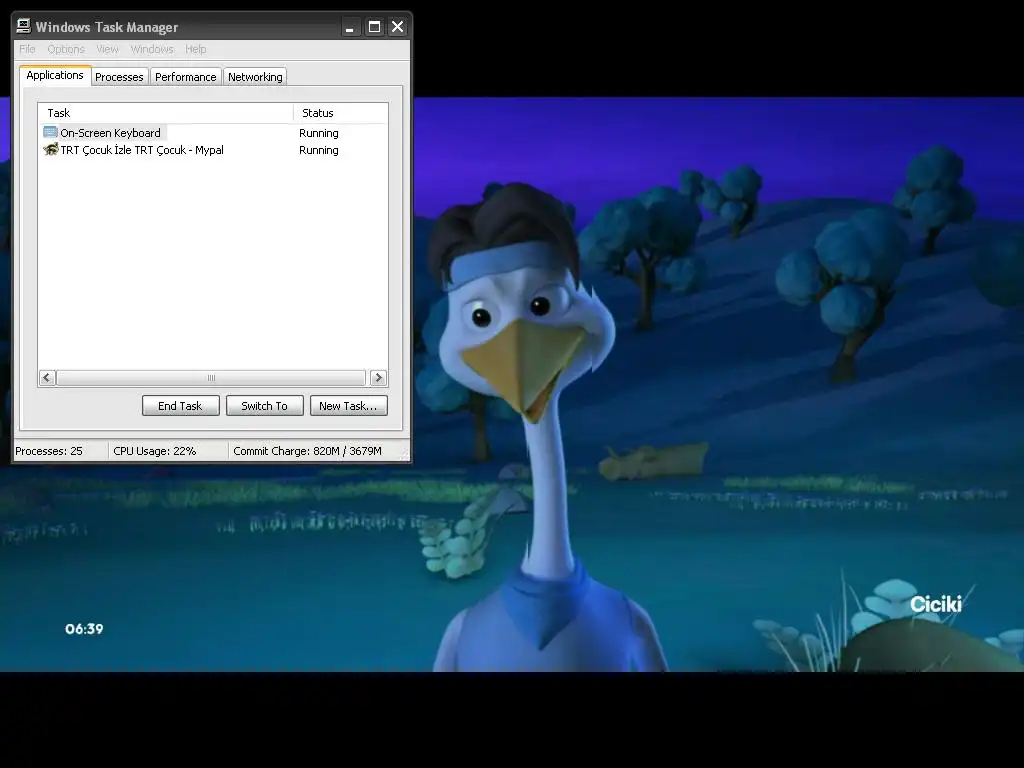The image size is (1024, 768).
Task: Click Running status of On-Screen Keyboard
Action: [319, 133]
